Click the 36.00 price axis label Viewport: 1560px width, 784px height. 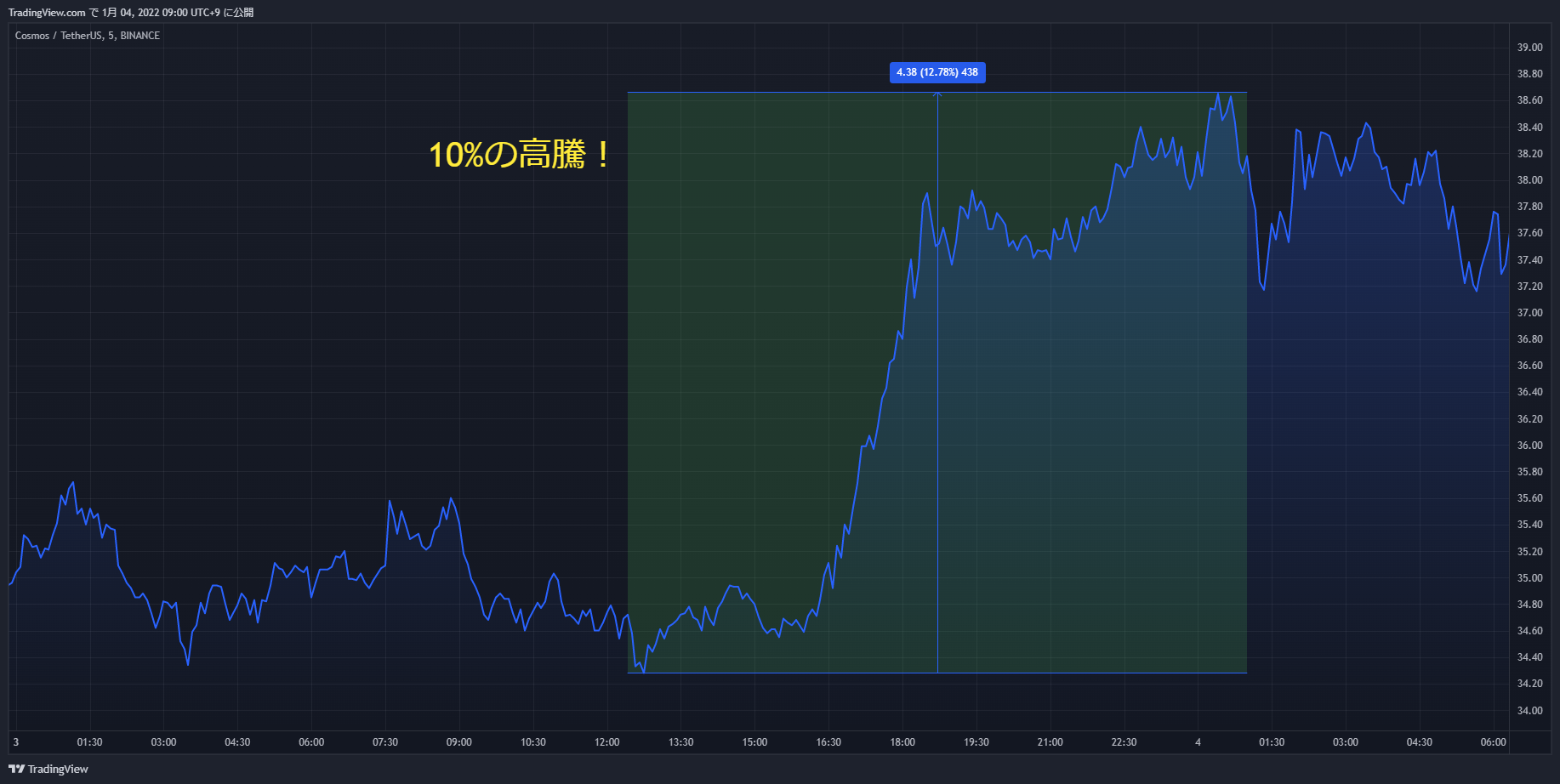pos(1529,446)
